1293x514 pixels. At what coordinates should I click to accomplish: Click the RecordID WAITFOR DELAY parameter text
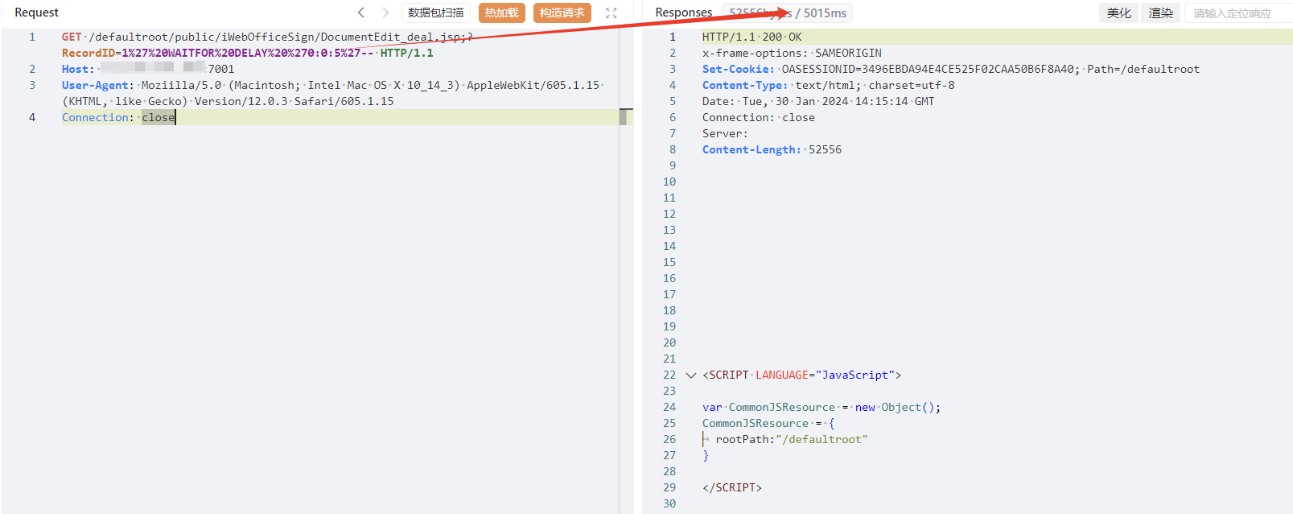[x=217, y=53]
